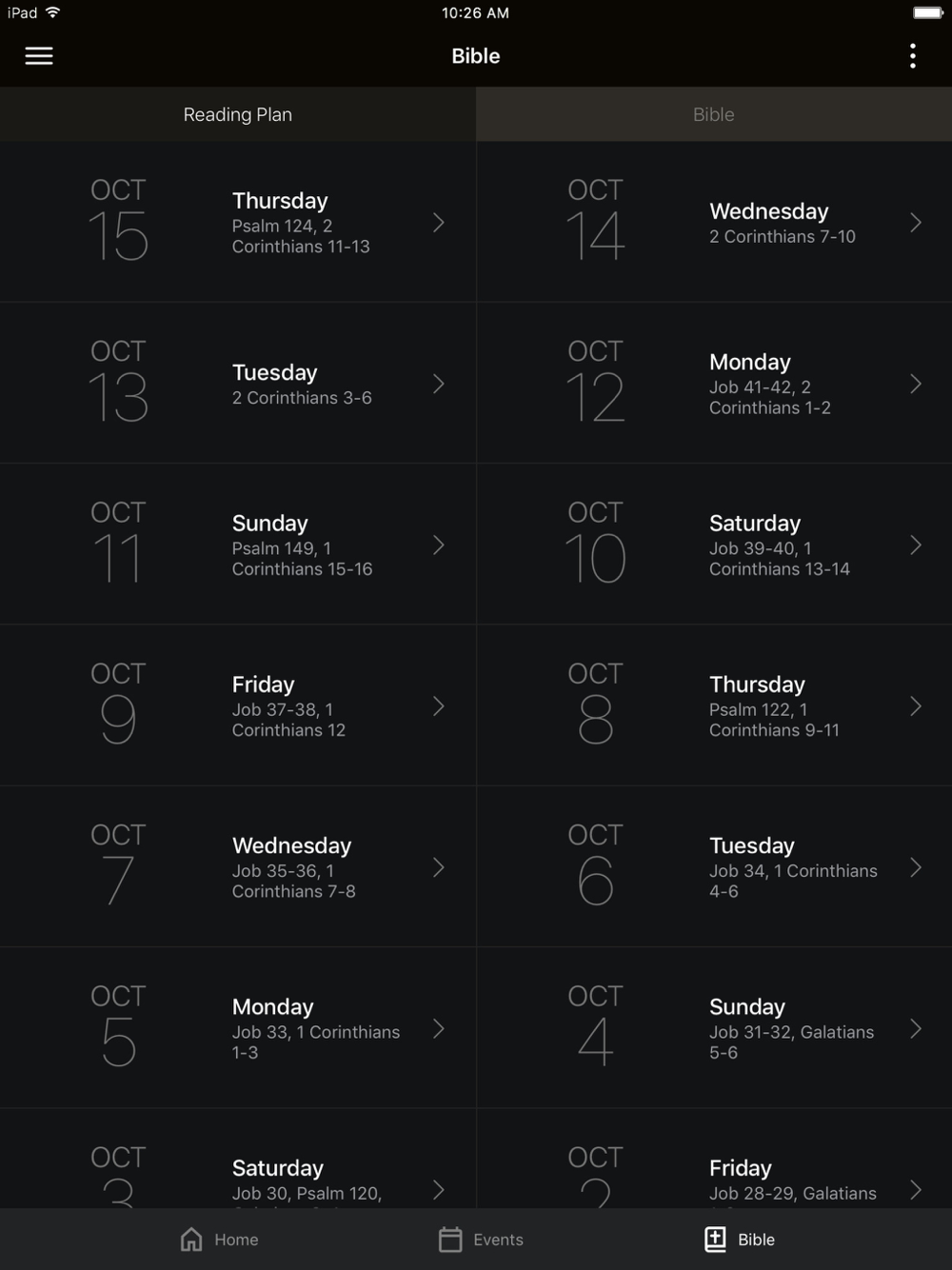Open the hamburger navigation menu
Image resolution: width=952 pixels, height=1270 pixels.
click(39, 56)
